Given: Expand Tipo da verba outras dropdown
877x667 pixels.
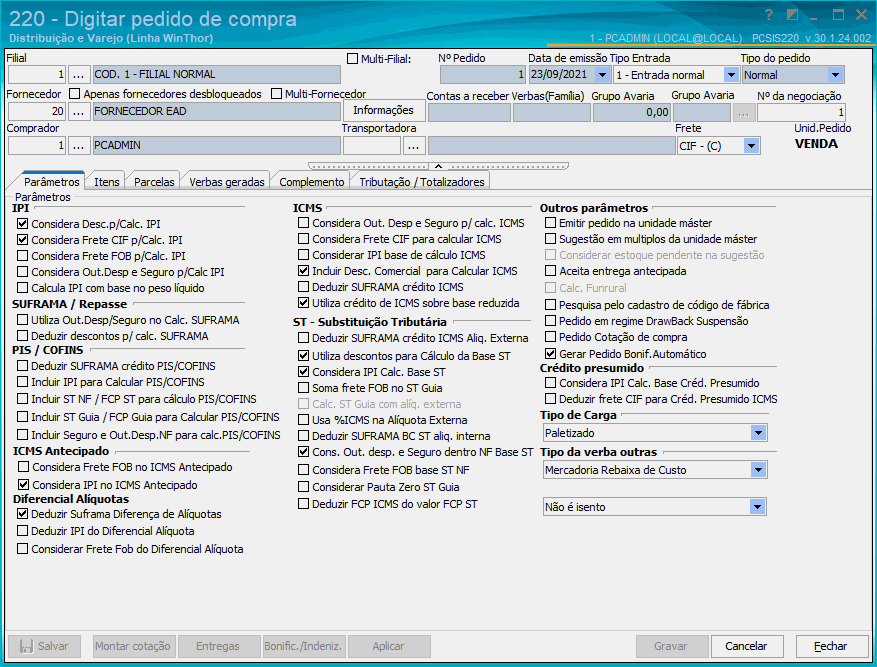Looking at the screenshot, I should click(x=758, y=470).
